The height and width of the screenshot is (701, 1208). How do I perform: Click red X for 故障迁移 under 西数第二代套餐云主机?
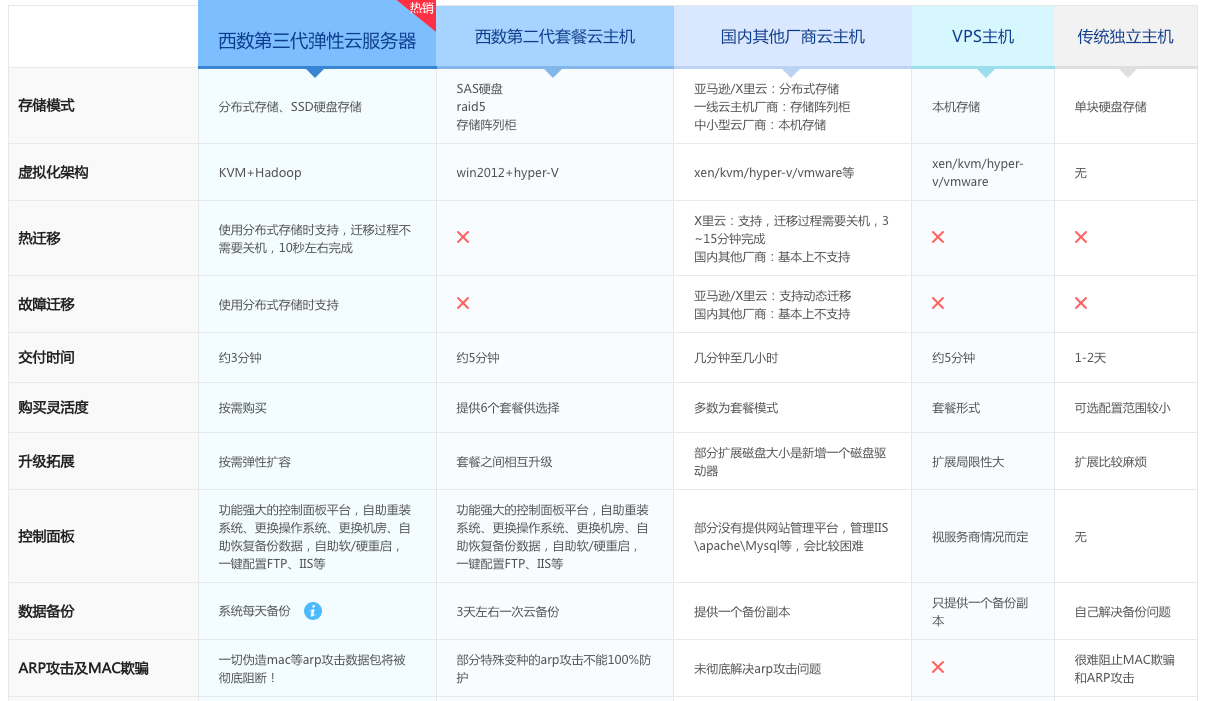click(463, 303)
